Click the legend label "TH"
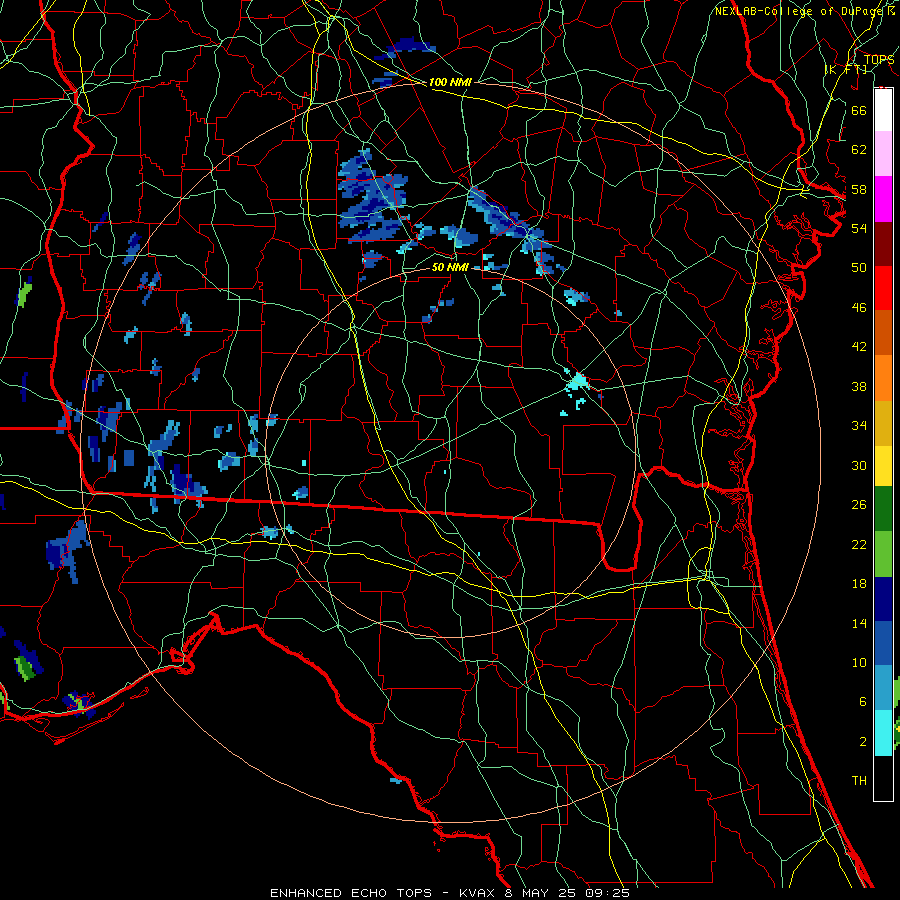The height and width of the screenshot is (900, 900). pos(859,781)
